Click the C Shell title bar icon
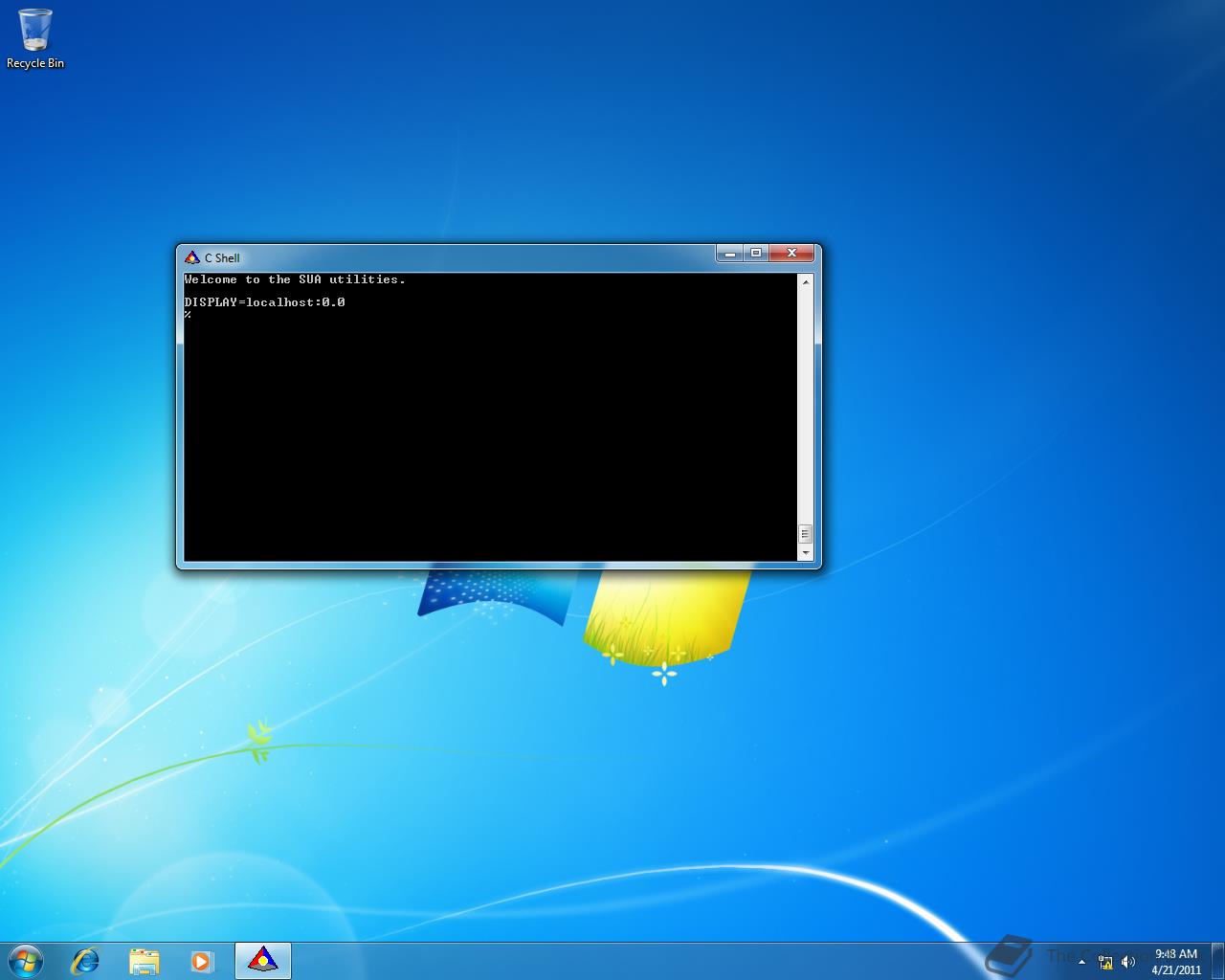Screen dimensions: 1225x980 click(191, 257)
